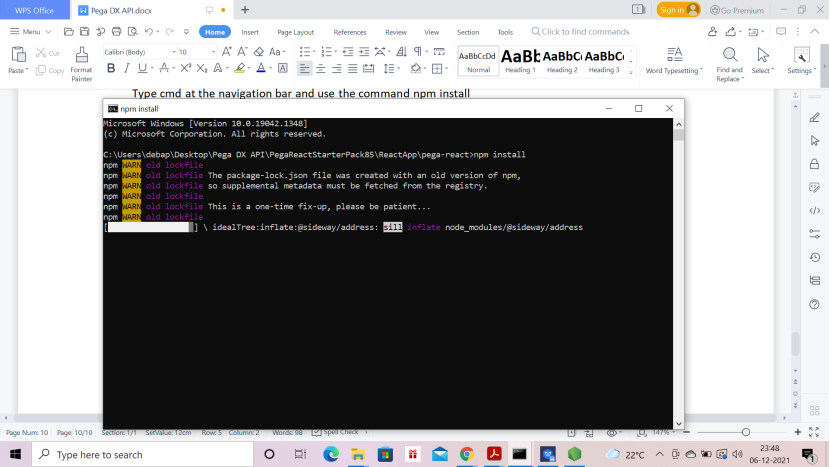Open a new document tab with plus

click(245, 10)
